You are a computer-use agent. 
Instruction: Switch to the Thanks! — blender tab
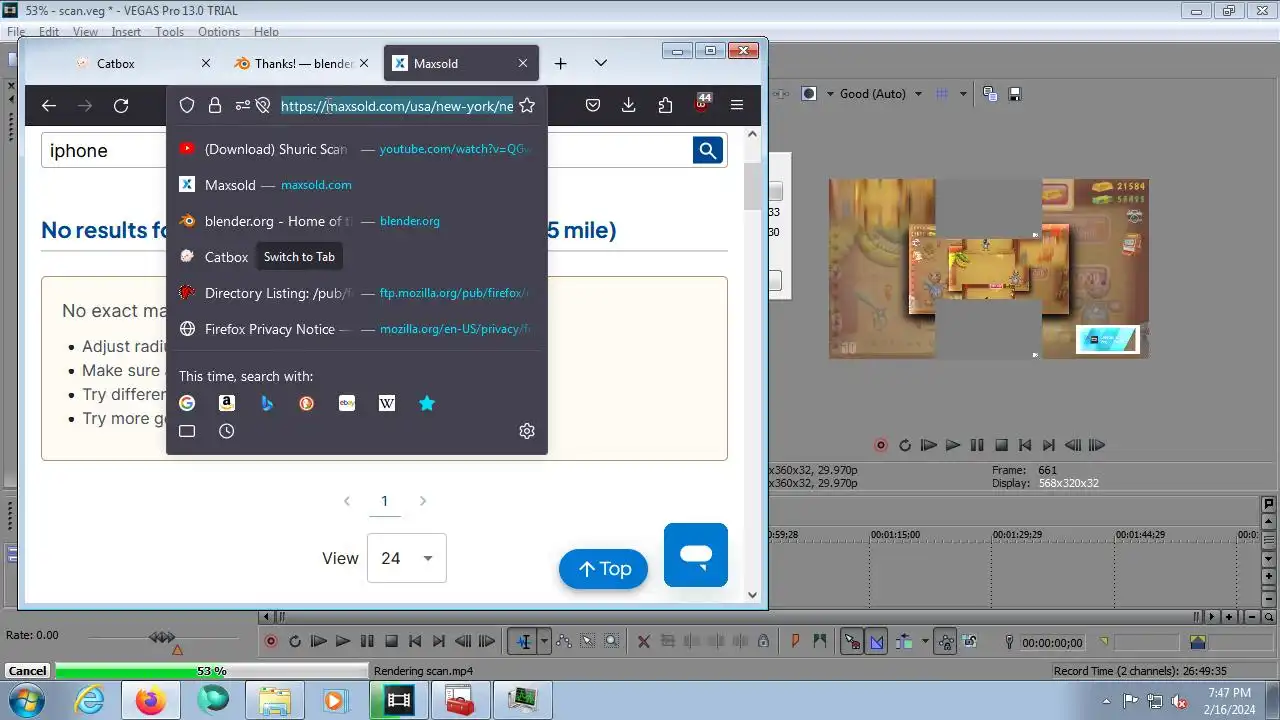click(x=303, y=63)
